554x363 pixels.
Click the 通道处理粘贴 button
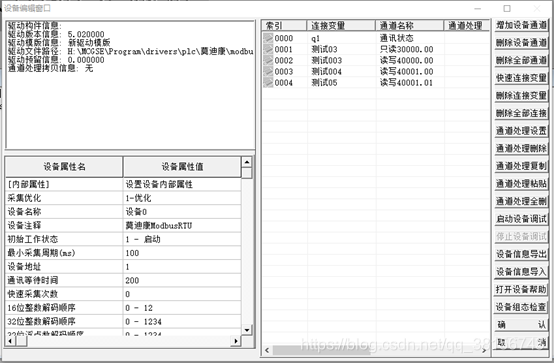coord(521,183)
